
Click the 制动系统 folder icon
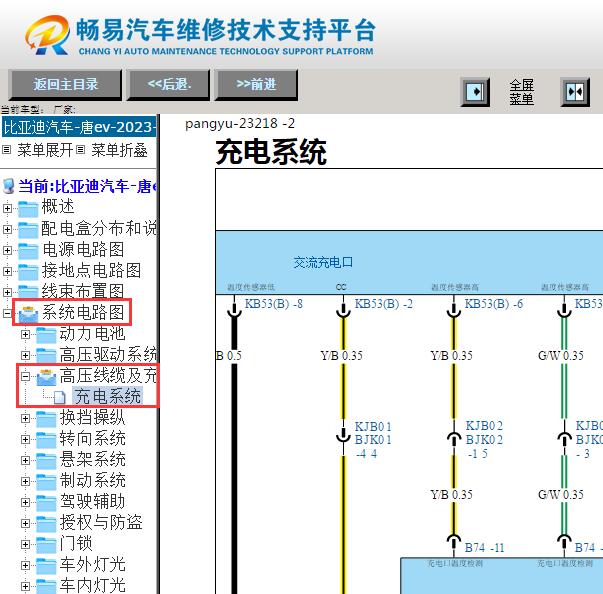(x=46, y=482)
